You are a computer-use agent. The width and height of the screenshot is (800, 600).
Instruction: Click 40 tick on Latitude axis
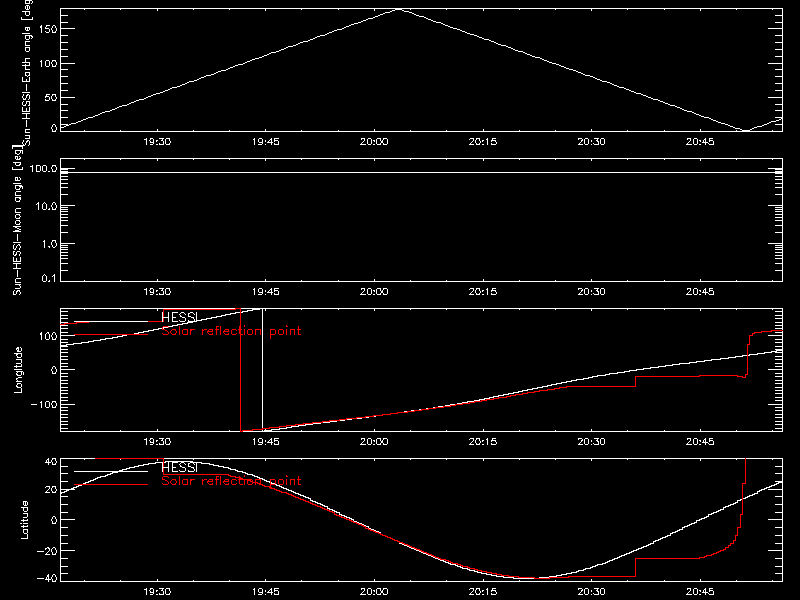51,462
